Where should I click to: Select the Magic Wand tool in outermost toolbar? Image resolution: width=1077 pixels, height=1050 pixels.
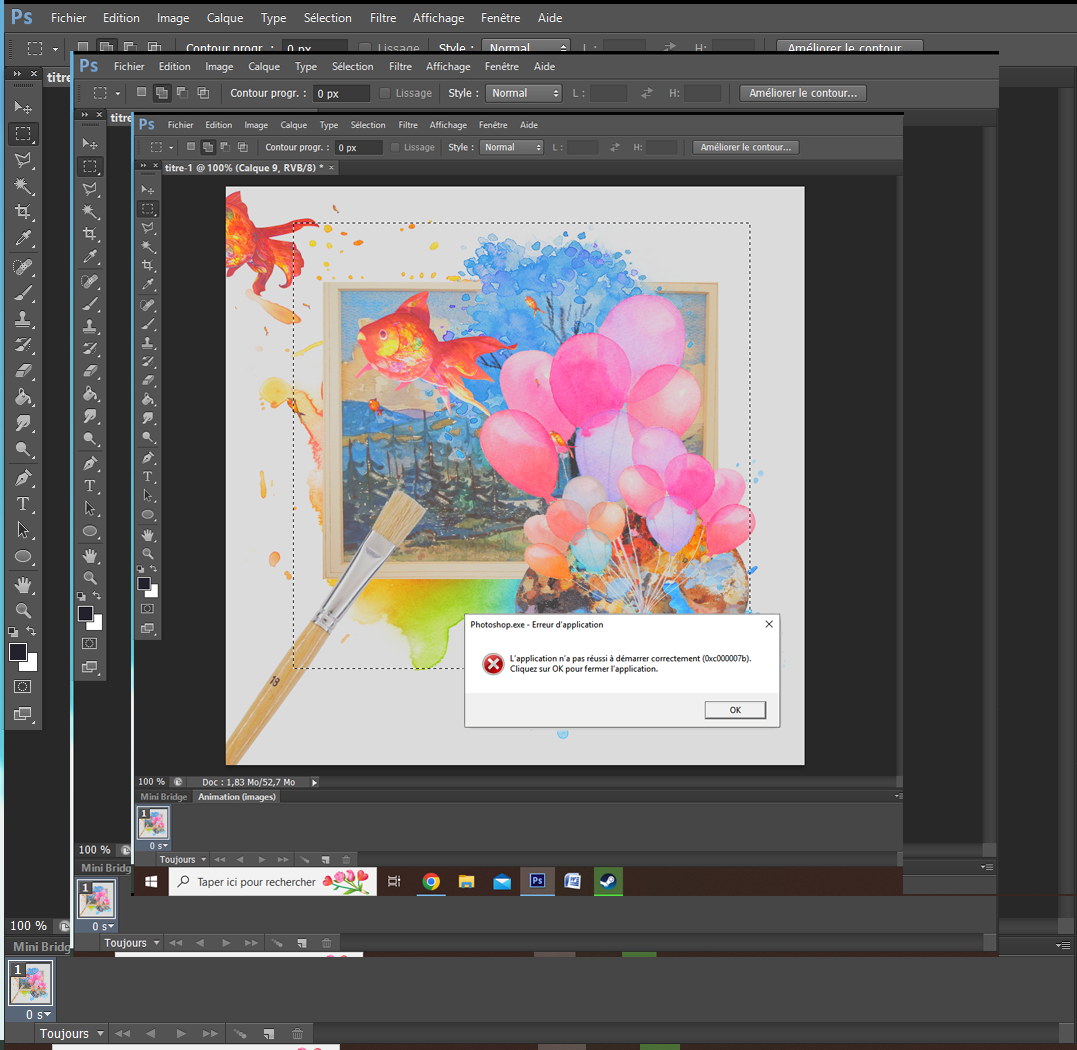23,186
